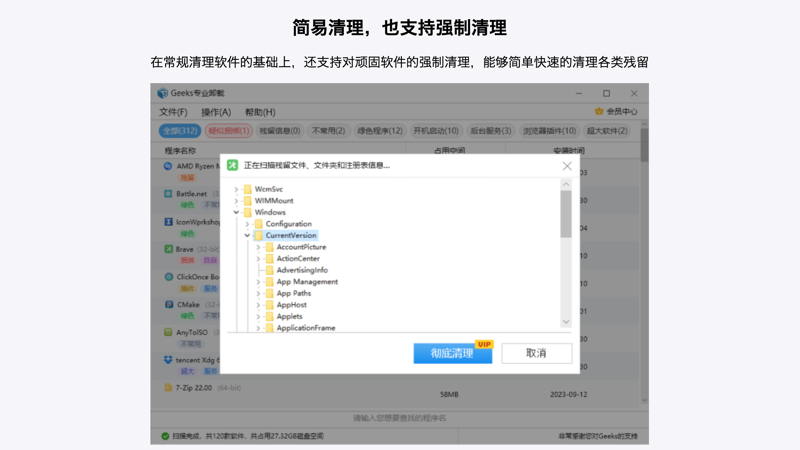Click the crown icon beside 会员中心
Image resolution: width=800 pixels, height=450 pixels.
pos(599,111)
